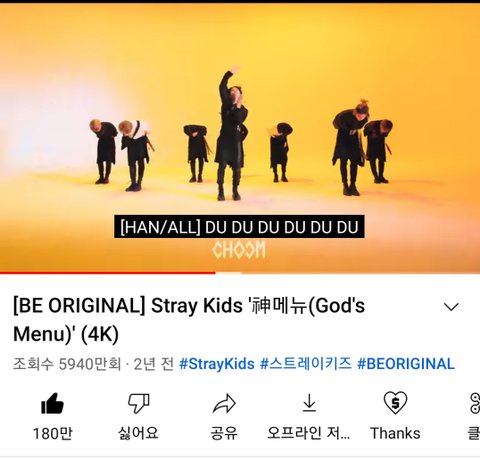Screen dimensions: 480x459
Task: Tap the center dancer in video player
Action: click(231, 133)
